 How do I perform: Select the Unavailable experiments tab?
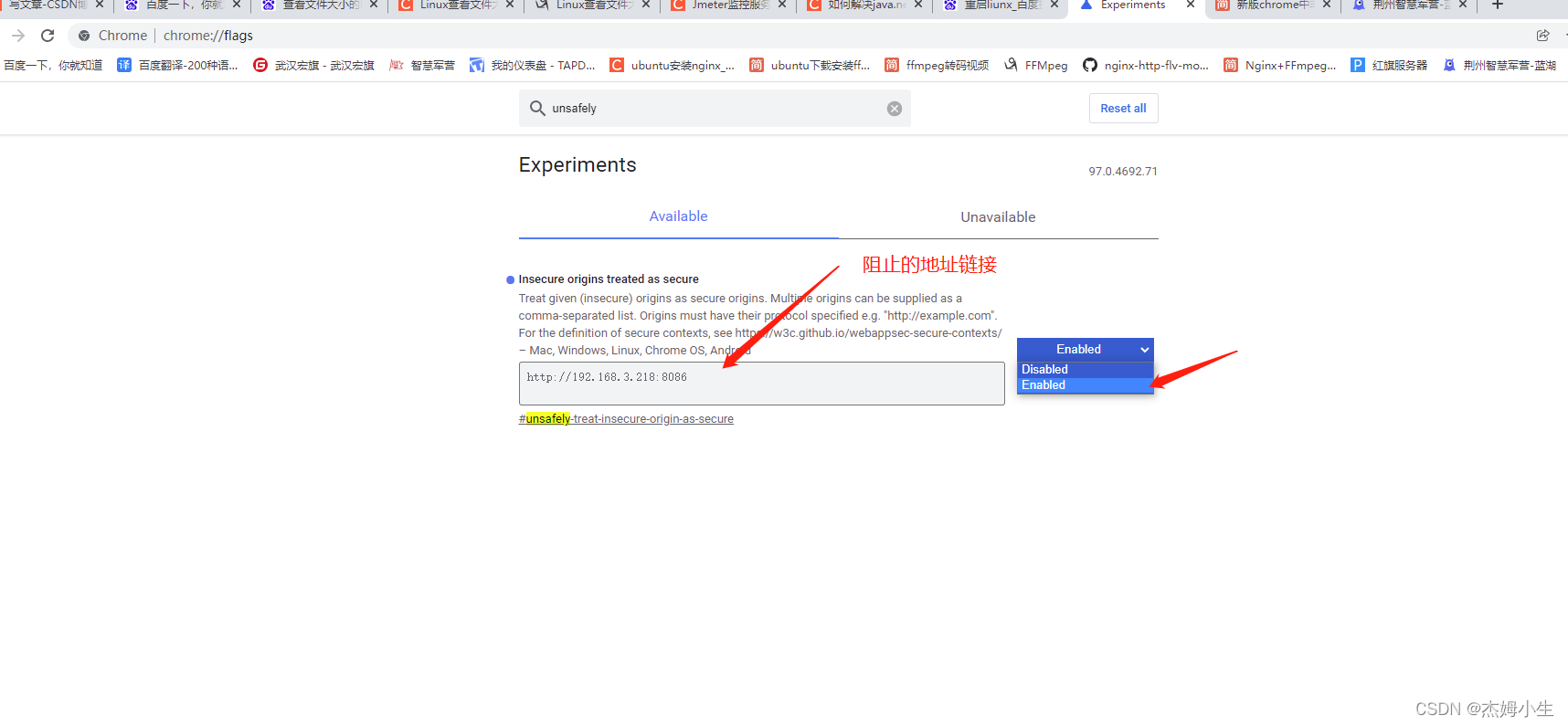[998, 217]
